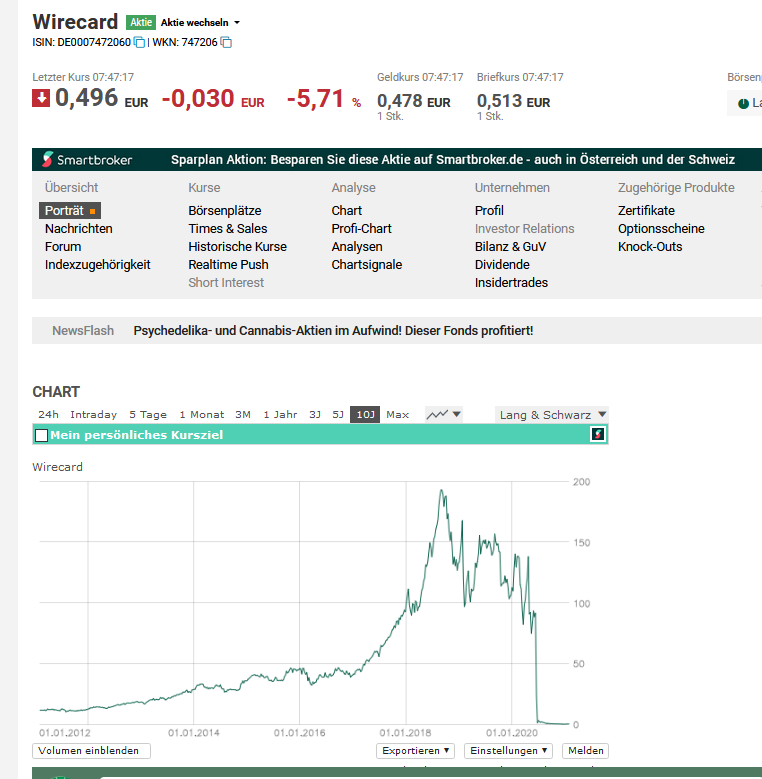Click the 01.01.2018 axis label
This screenshot has width=762, height=779.
(405, 733)
